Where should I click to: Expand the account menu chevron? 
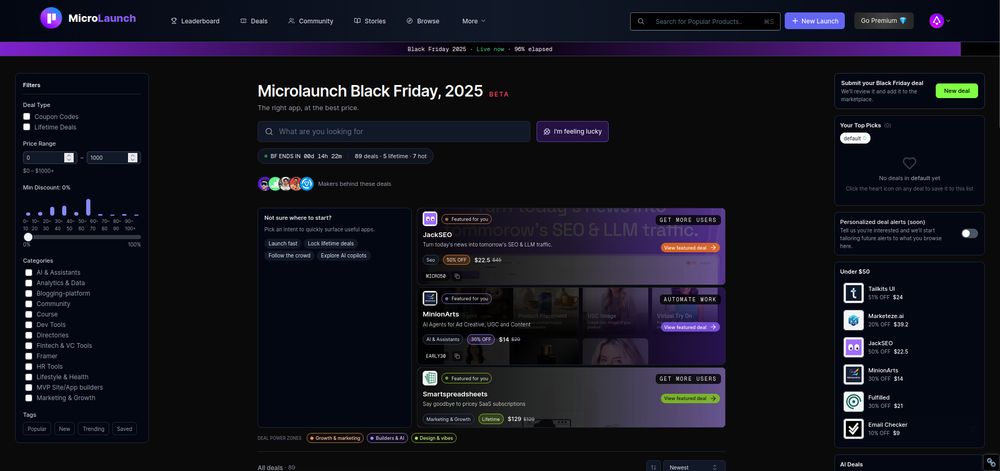pos(948,21)
